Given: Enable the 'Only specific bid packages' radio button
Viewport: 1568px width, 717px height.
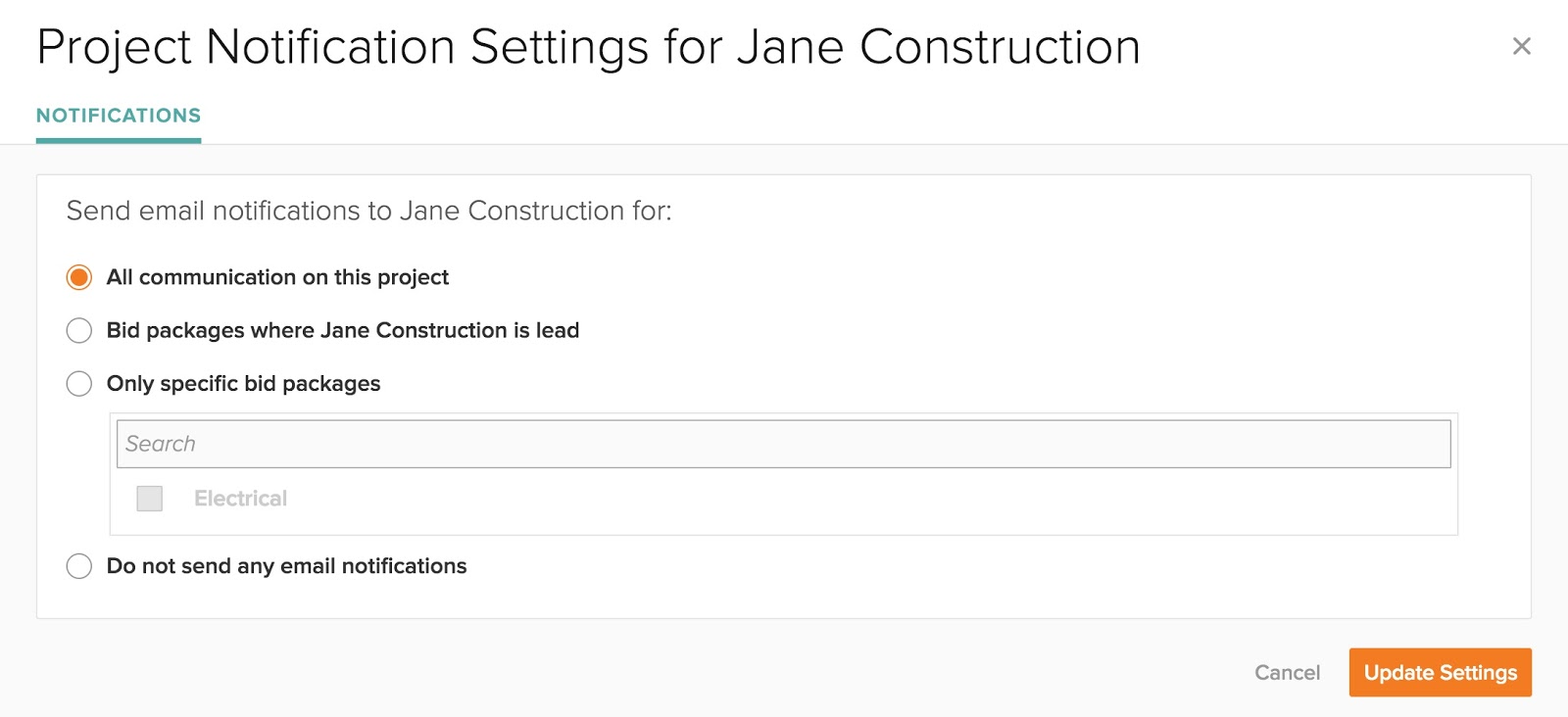Looking at the screenshot, I should click(79, 384).
